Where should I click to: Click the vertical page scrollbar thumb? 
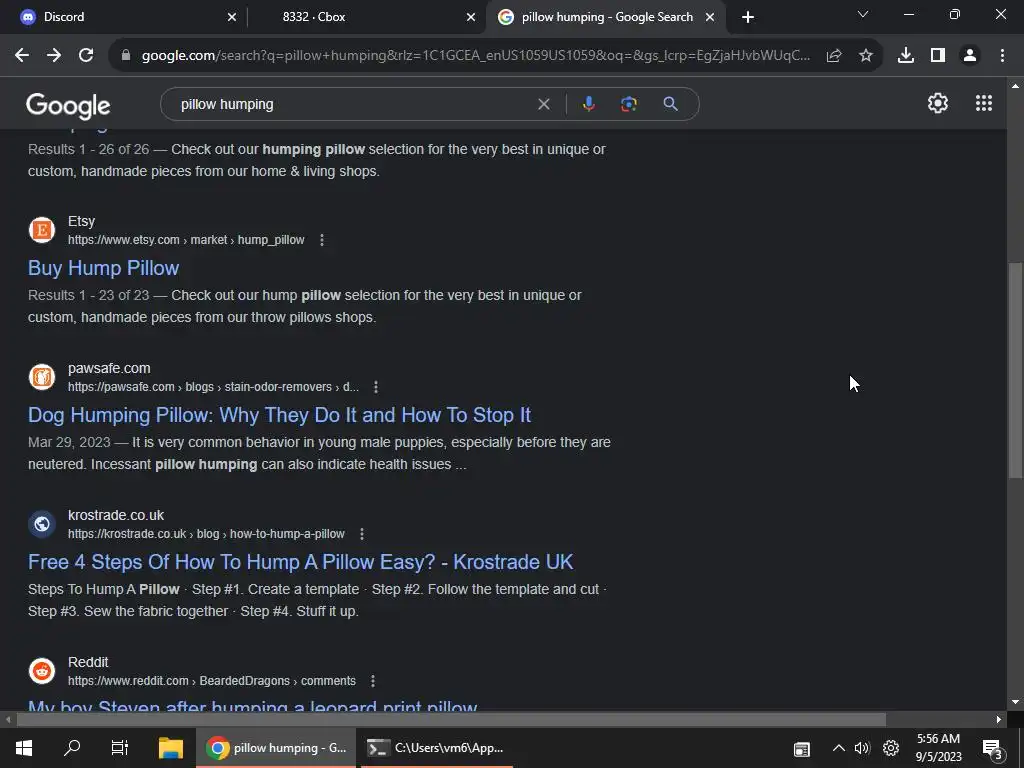point(1015,370)
